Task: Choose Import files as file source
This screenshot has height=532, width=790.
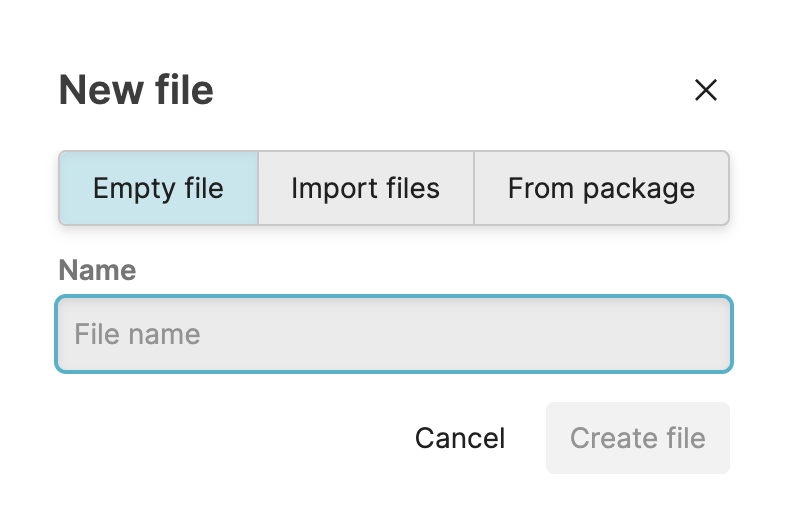Action: [x=366, y=188]
